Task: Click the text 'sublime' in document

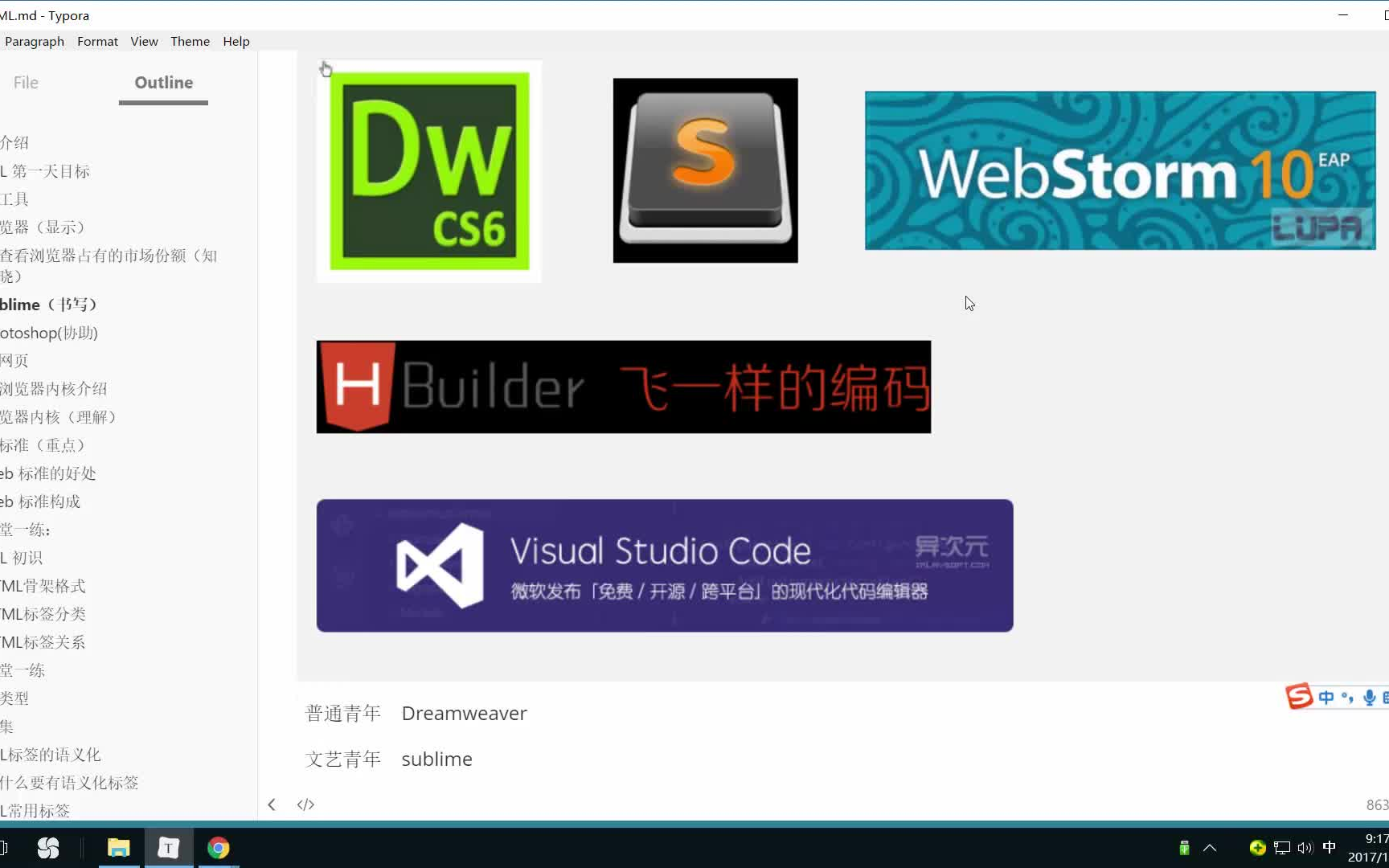Action: 436,759
